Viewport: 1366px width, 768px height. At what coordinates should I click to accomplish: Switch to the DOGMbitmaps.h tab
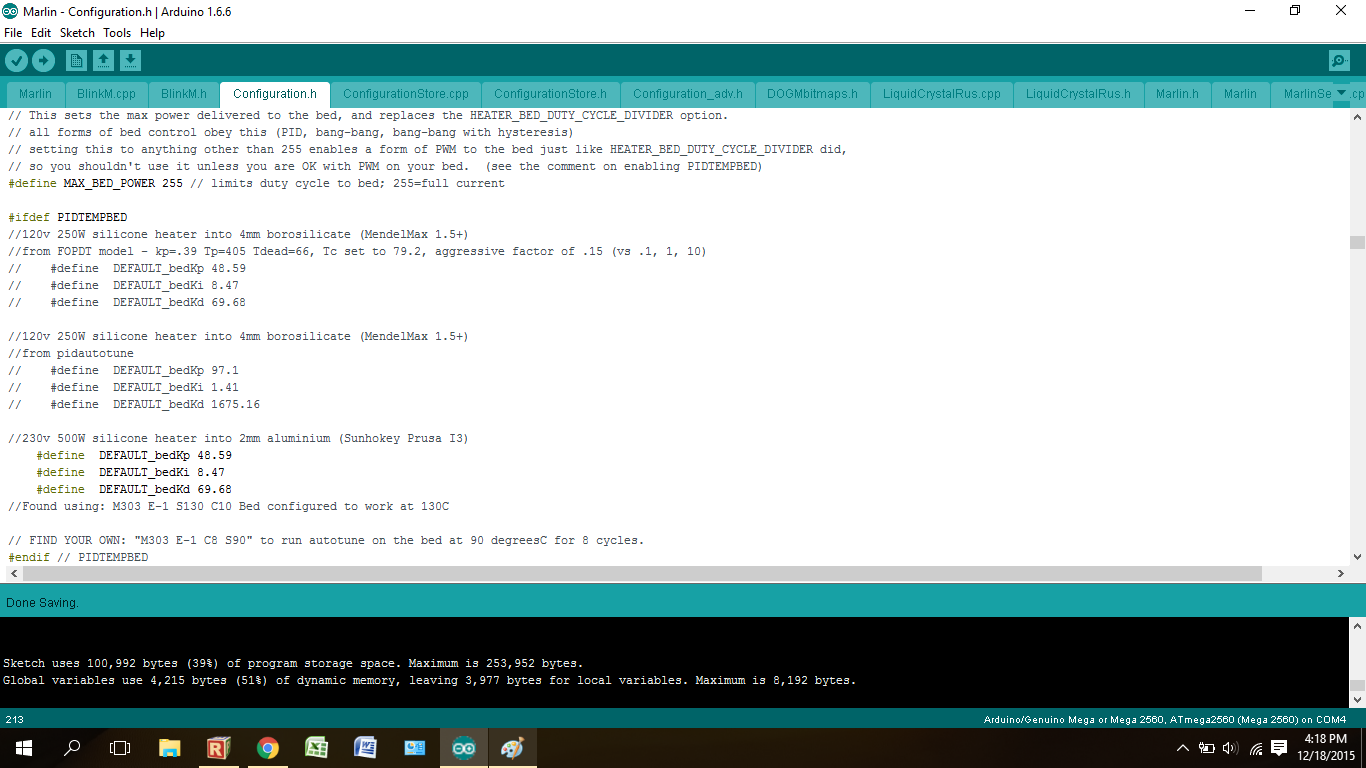tap(812, 94)
